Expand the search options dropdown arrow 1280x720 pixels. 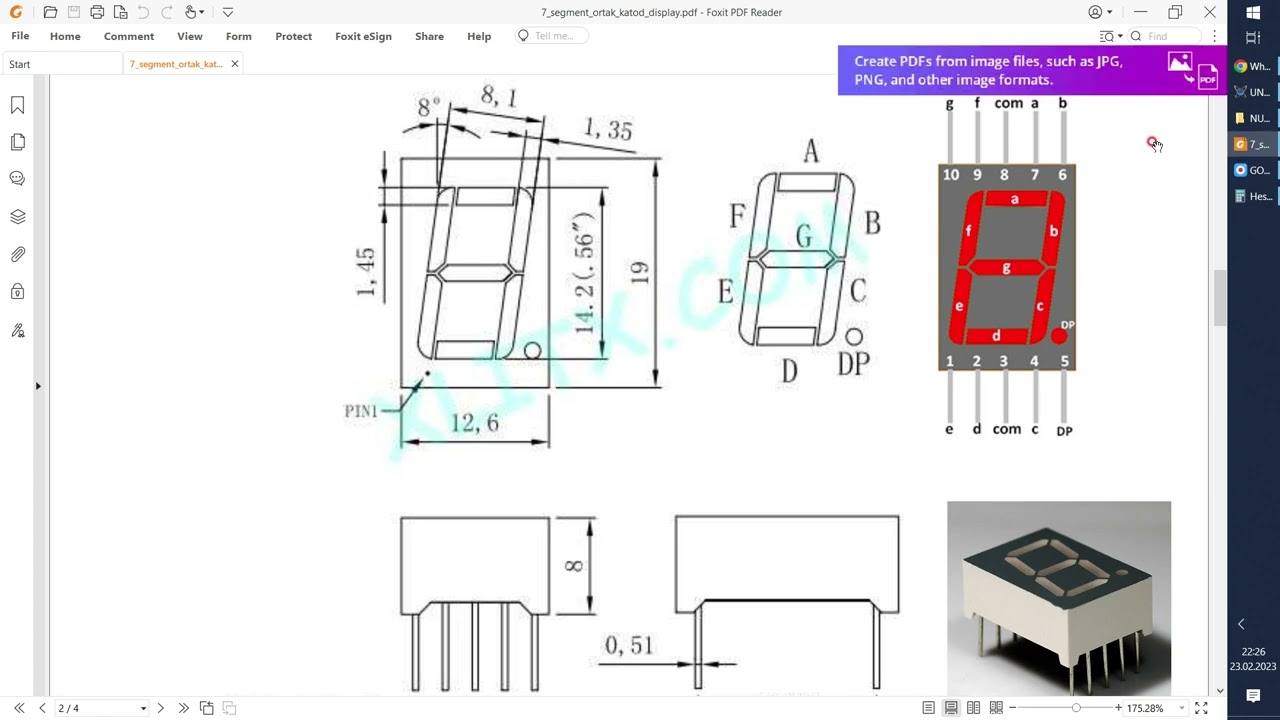tap(1120, 36)
